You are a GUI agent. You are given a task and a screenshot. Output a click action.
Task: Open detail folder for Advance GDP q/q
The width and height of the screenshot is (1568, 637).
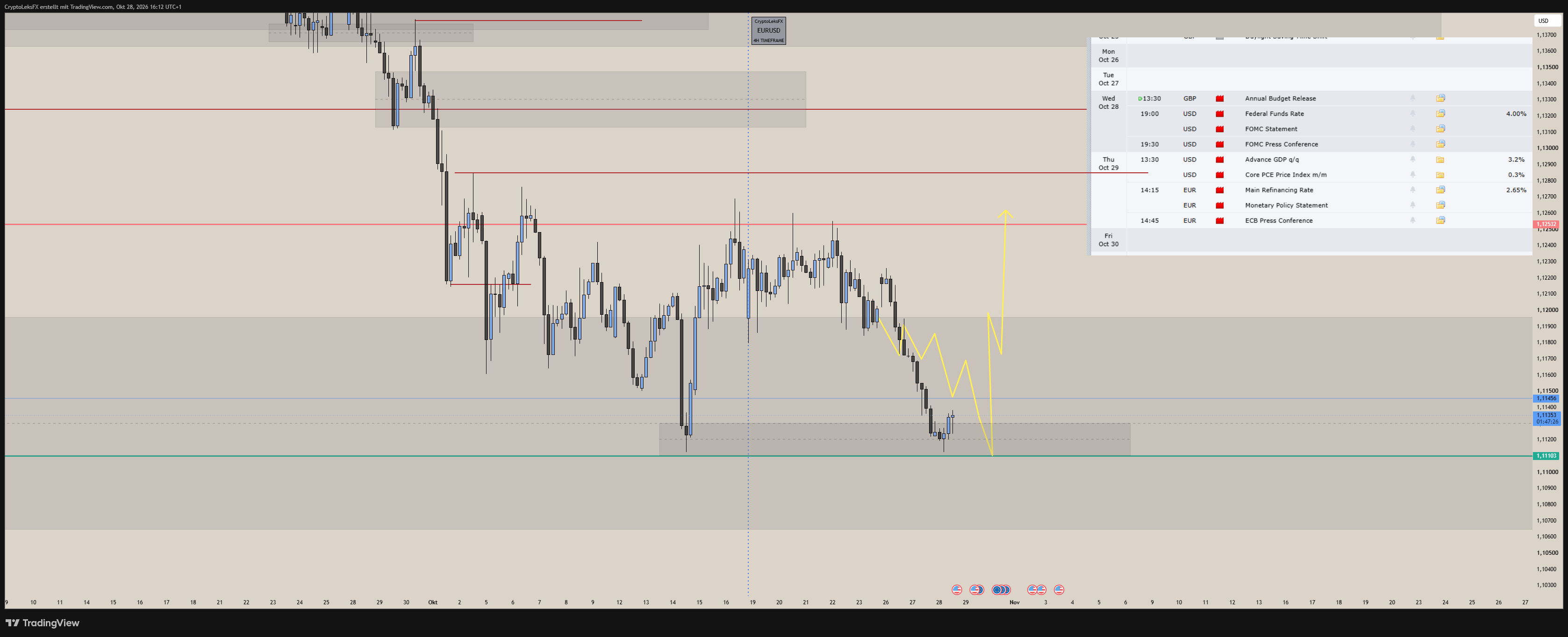coord(1440,159)
